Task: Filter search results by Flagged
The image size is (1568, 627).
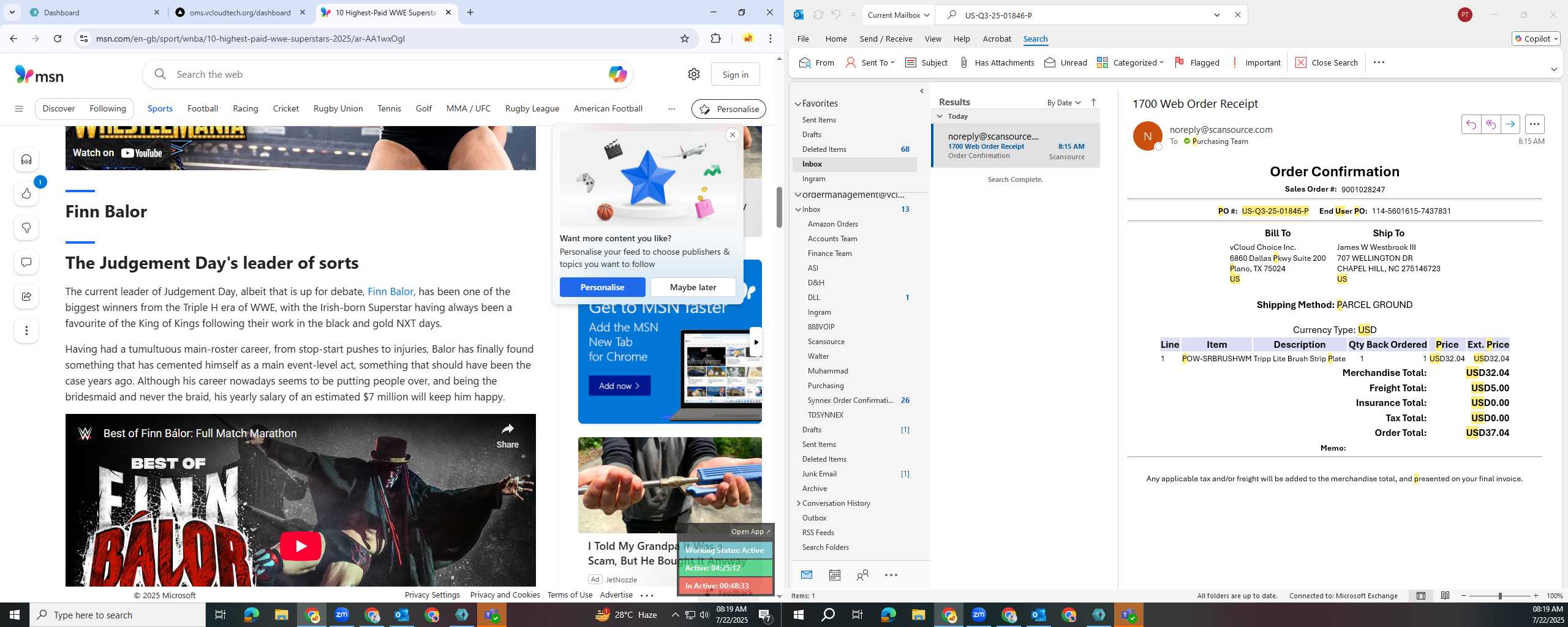Action: [1197, 62]
